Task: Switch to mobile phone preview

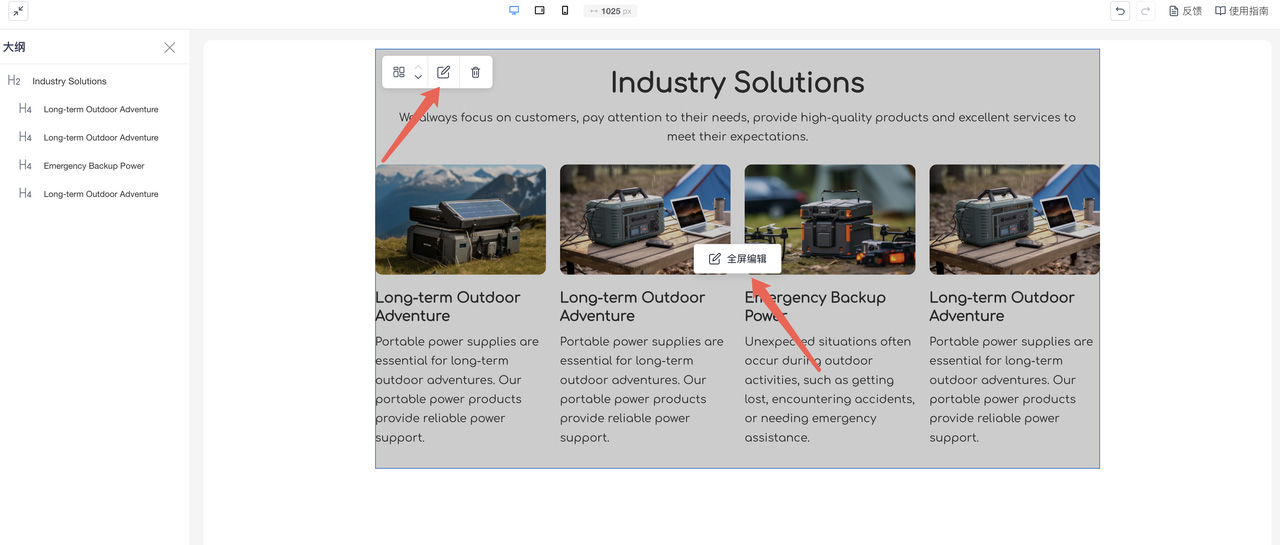Action: [x=565, y=11]
